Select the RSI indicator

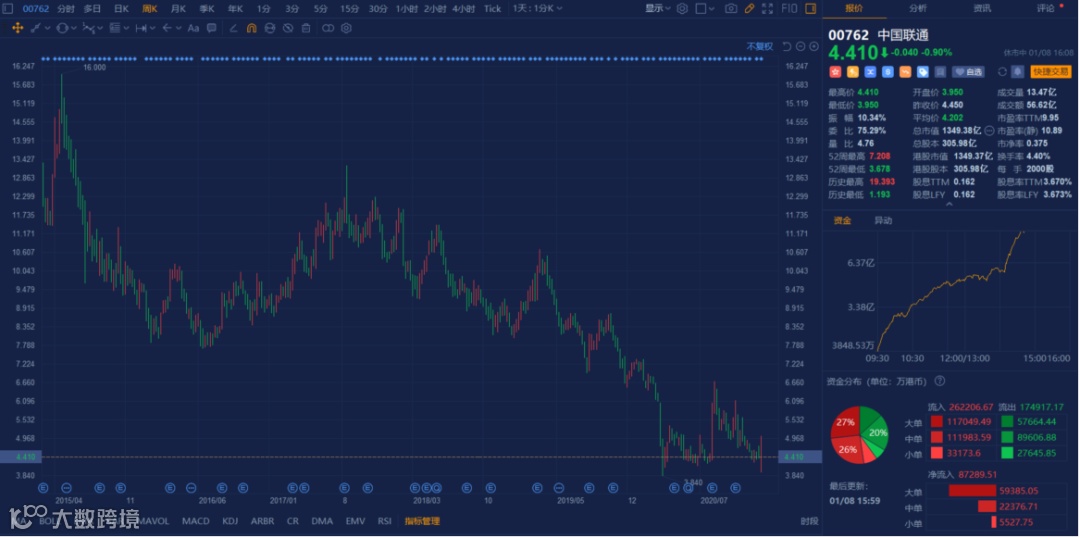click(384, 521)
